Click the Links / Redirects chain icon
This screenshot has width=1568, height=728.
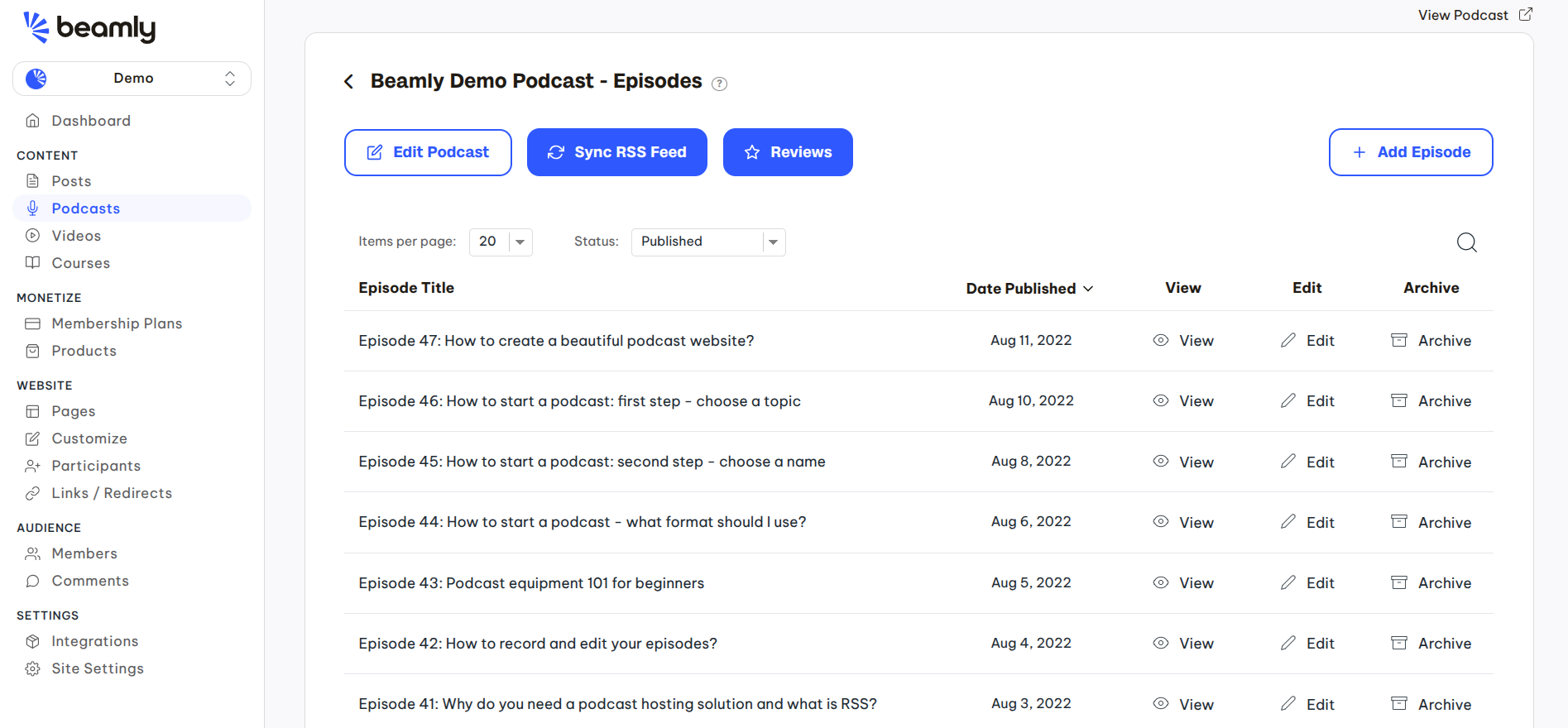pos(33,493)
